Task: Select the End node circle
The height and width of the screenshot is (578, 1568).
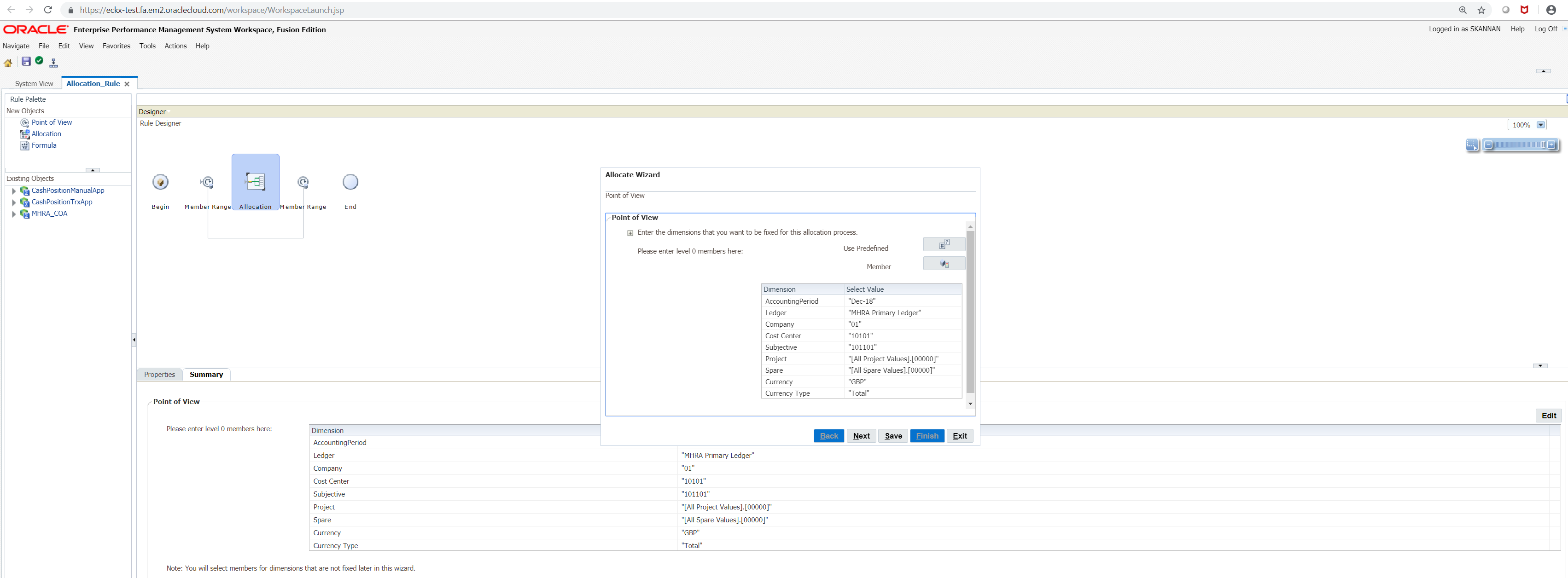Action: tap(350, 182)
